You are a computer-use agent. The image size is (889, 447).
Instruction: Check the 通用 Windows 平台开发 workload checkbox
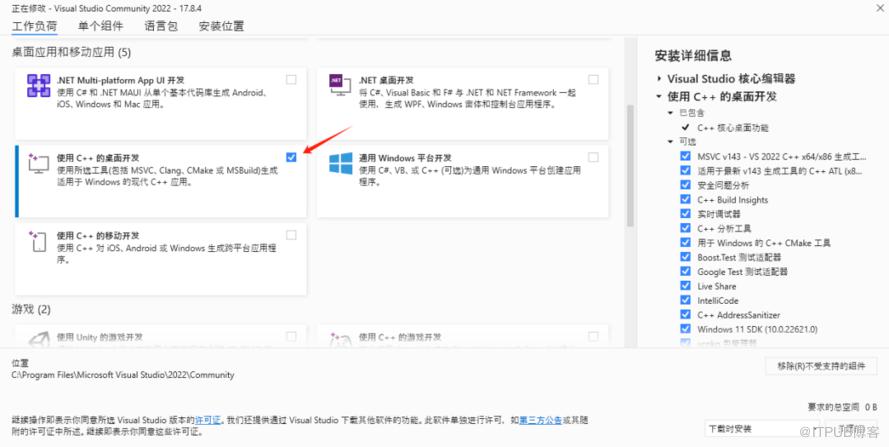[x=593, y=157]
